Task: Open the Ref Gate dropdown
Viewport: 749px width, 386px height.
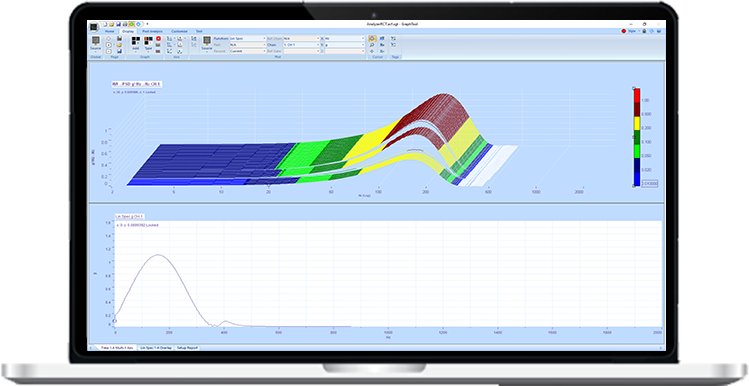Action: (x=301, y=51)
